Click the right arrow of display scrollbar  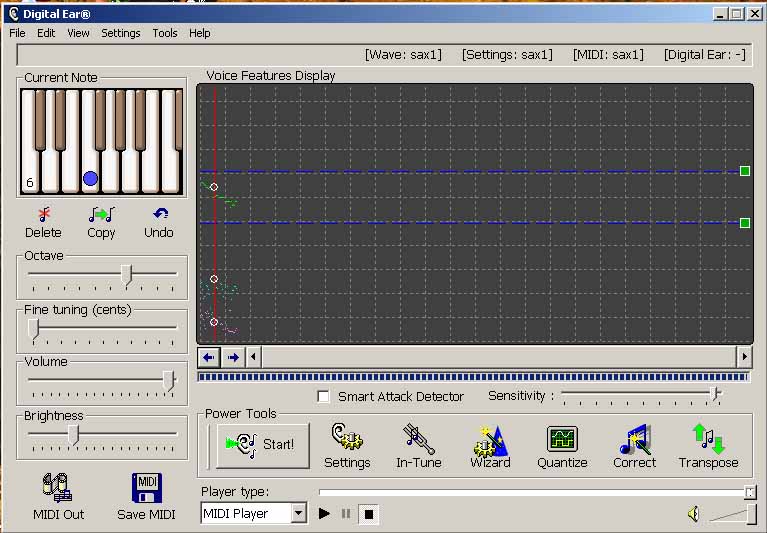744,356
